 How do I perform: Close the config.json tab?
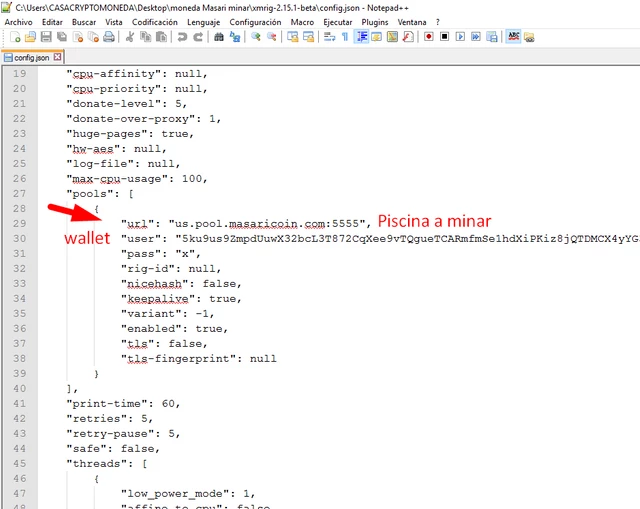point(58,57)
